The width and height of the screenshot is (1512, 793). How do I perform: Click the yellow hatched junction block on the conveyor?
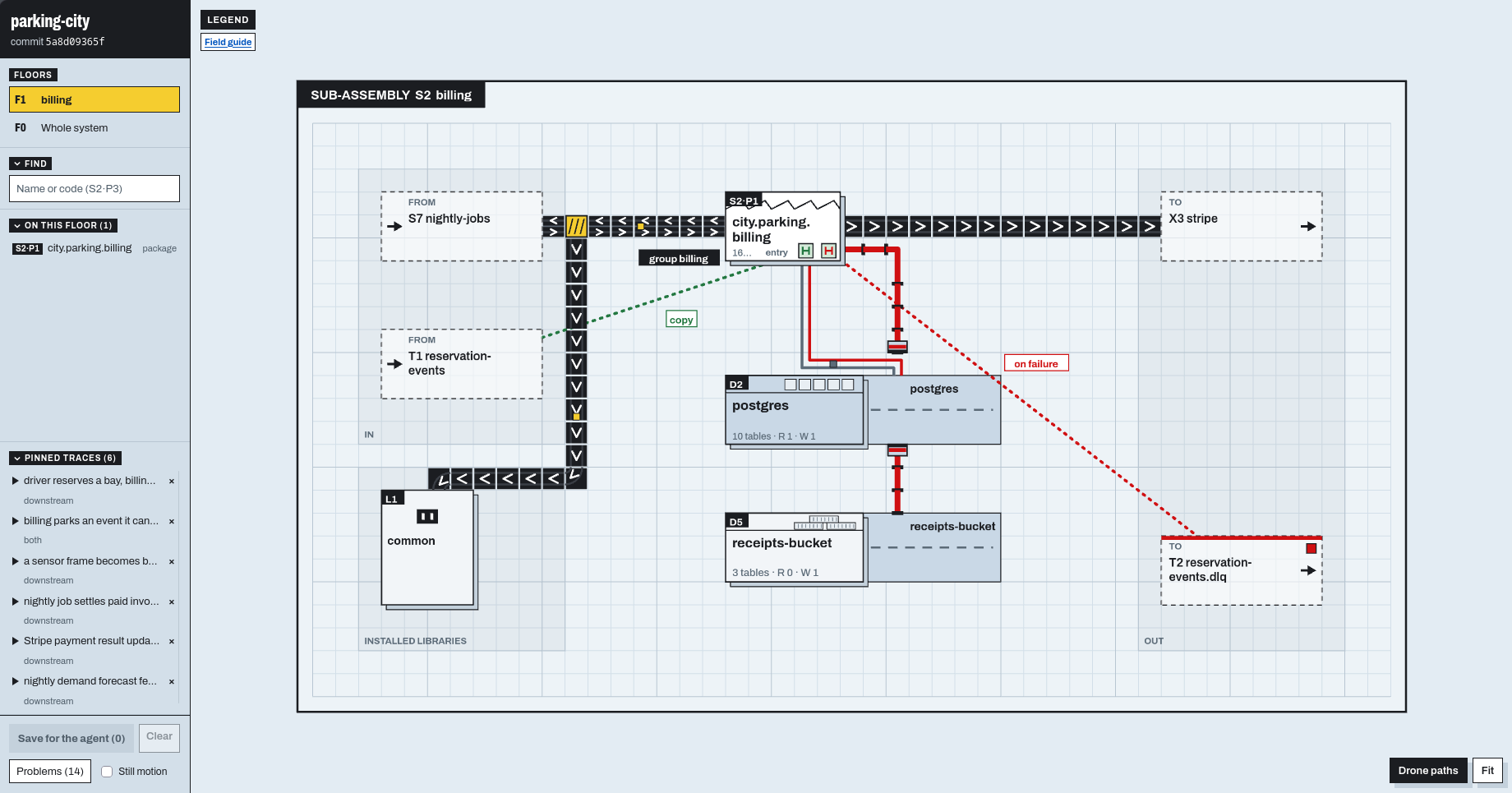577,226
